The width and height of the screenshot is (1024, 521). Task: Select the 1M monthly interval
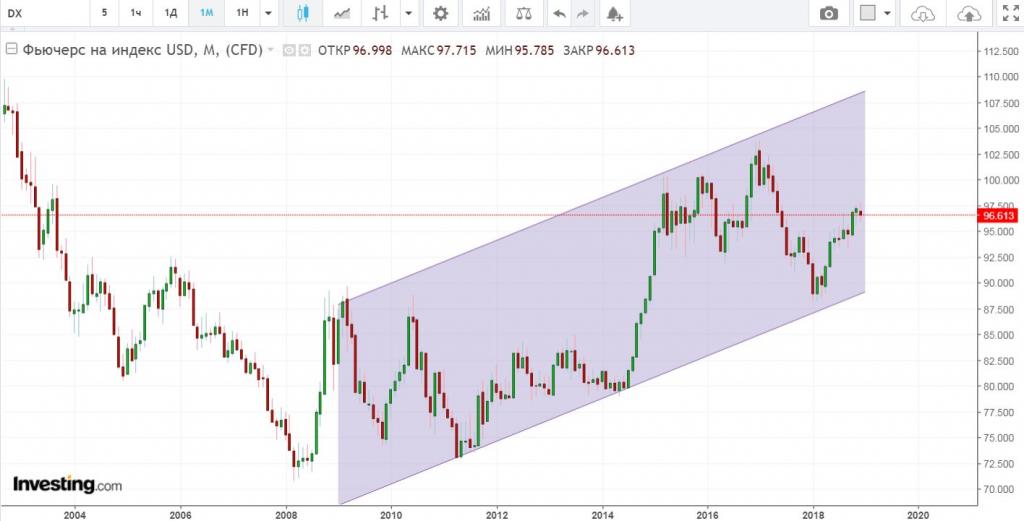pos(206,14)
